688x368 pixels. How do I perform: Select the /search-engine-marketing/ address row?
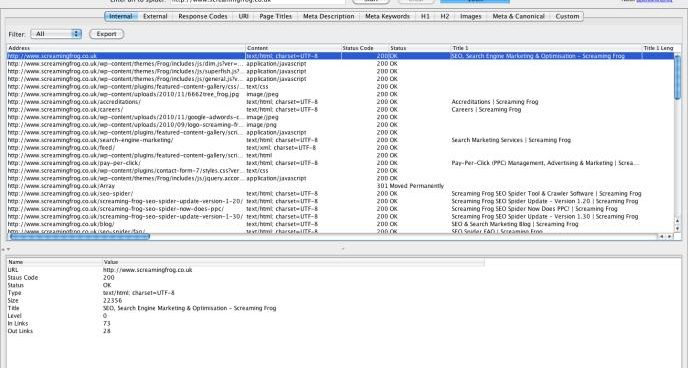point(90,140)
